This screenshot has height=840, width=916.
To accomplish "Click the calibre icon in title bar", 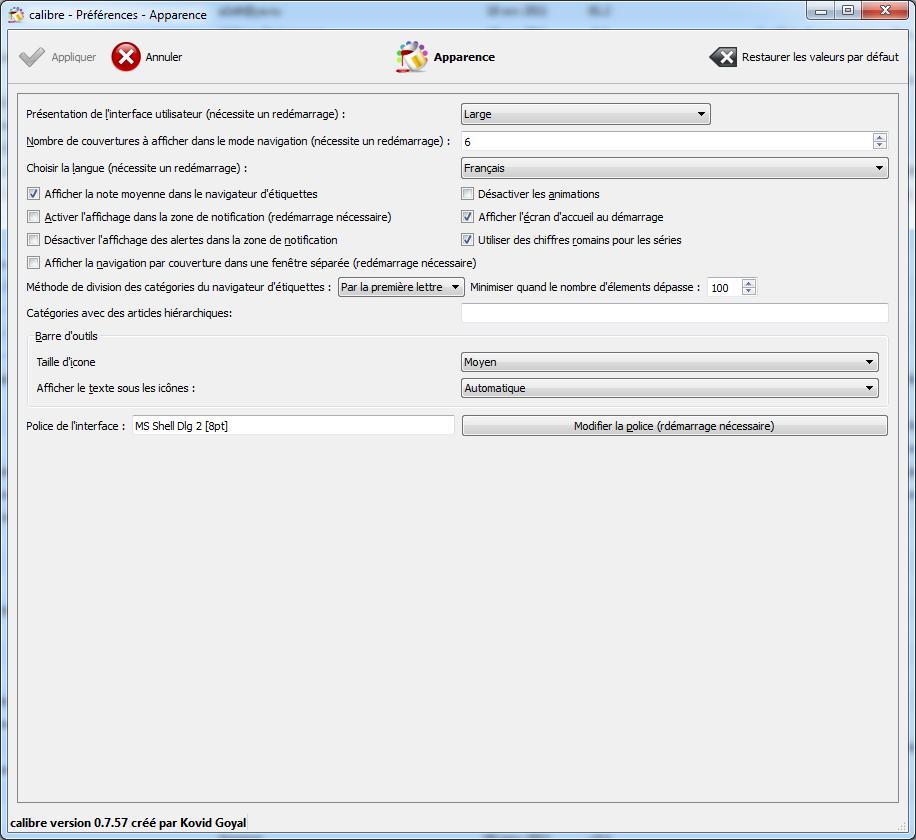I will [x=16, y=14].
